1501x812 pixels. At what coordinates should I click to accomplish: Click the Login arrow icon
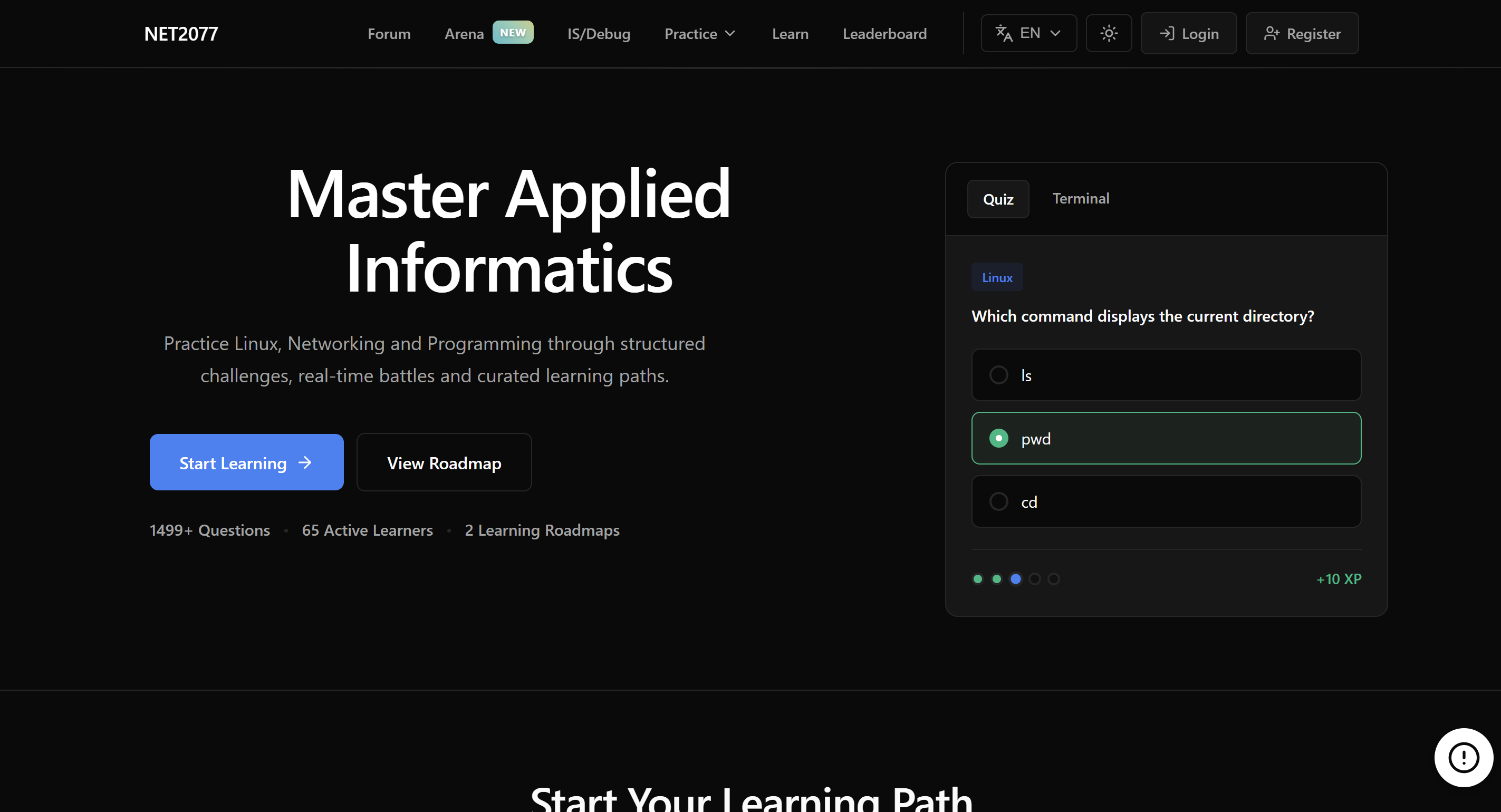1167,33
